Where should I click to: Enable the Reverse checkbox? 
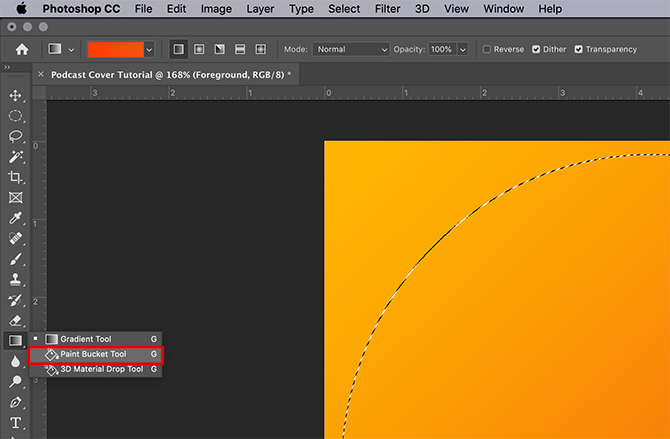[487, 49]
